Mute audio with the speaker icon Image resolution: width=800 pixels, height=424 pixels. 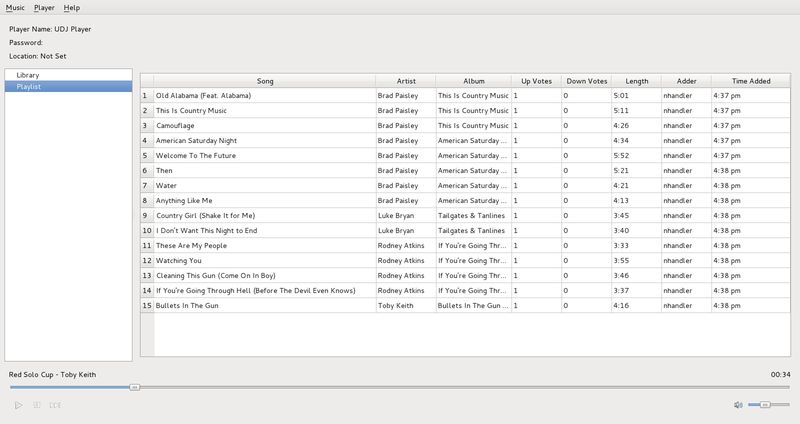738,405
